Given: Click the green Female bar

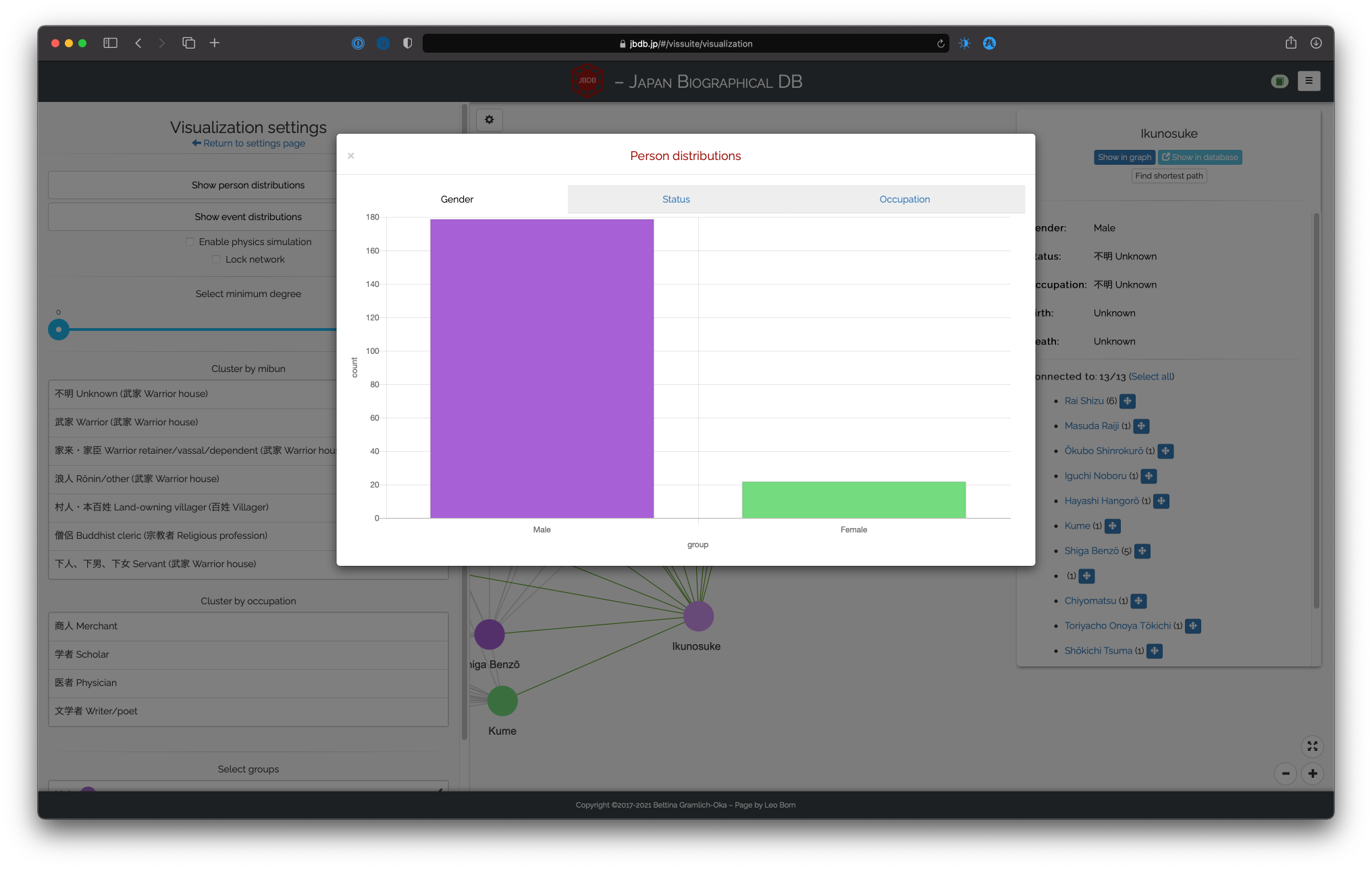Looking at the screenshot, I should pos(853,500).
